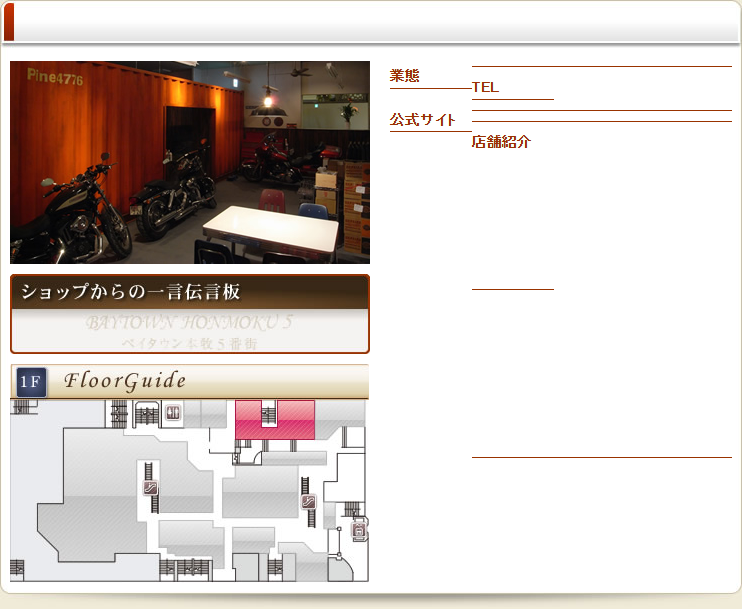Click the 公式サイト label
The image size is (742, 609).
(x=422, y=120)
